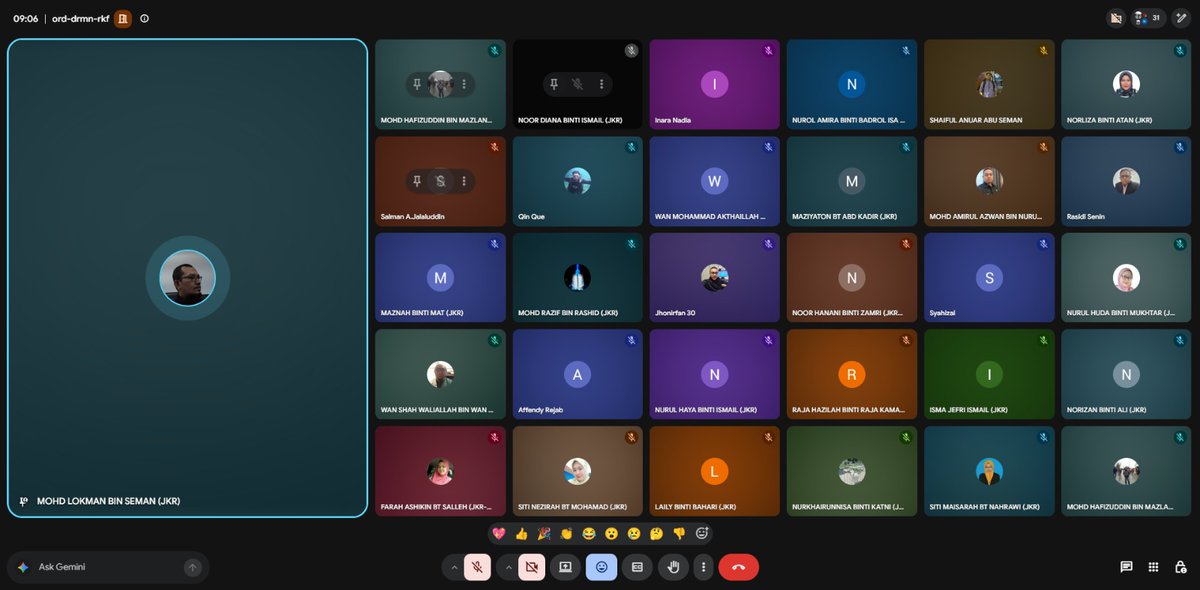Open meeting details info icon
This screenshot has width=1200, height=590.
pyautogui.click(x=145, y=18)
